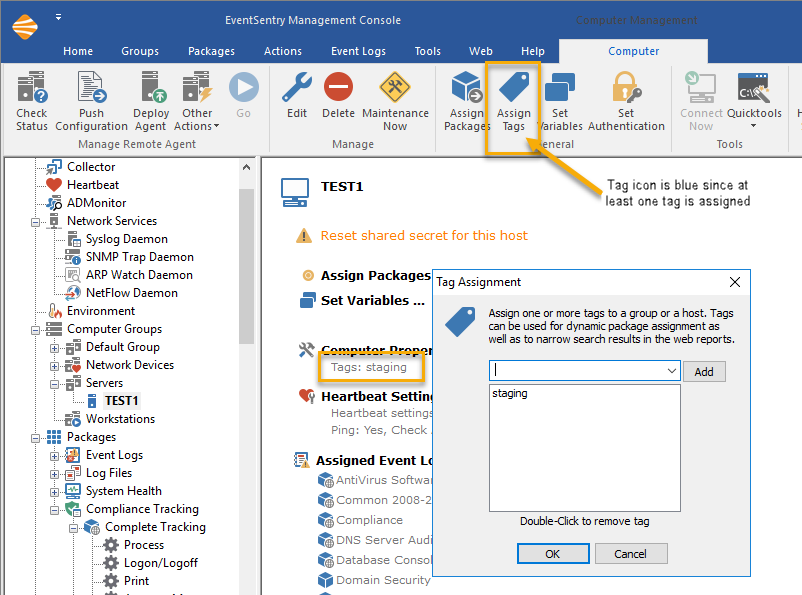Switch to the Packages ribbon tab

211,51
